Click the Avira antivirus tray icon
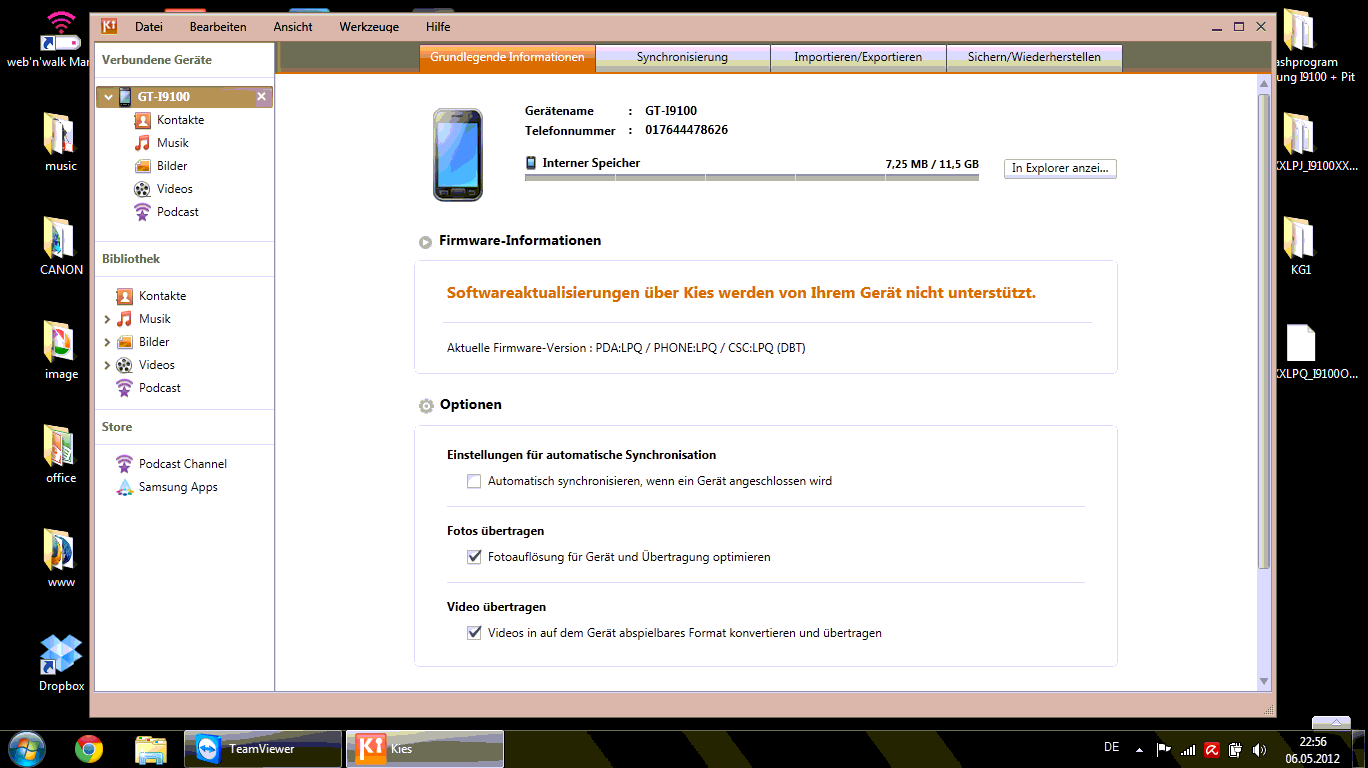This screenshot has width=1368, height=768. [x=1211, y=749]
